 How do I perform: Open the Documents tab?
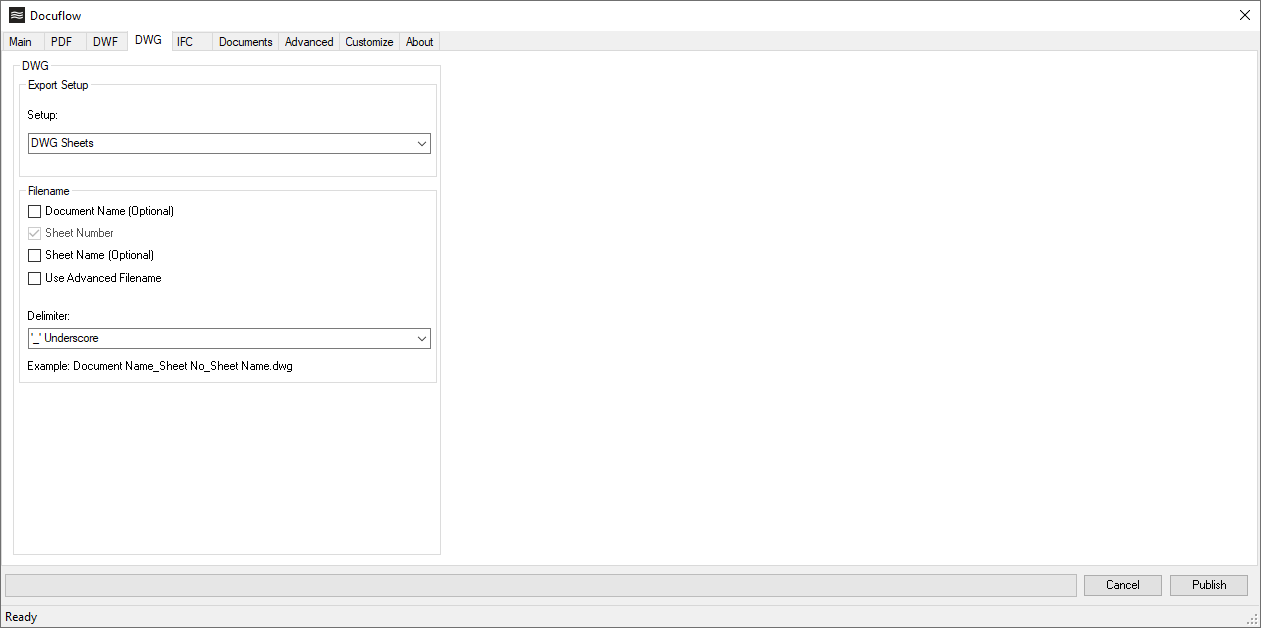pos(245,41)
